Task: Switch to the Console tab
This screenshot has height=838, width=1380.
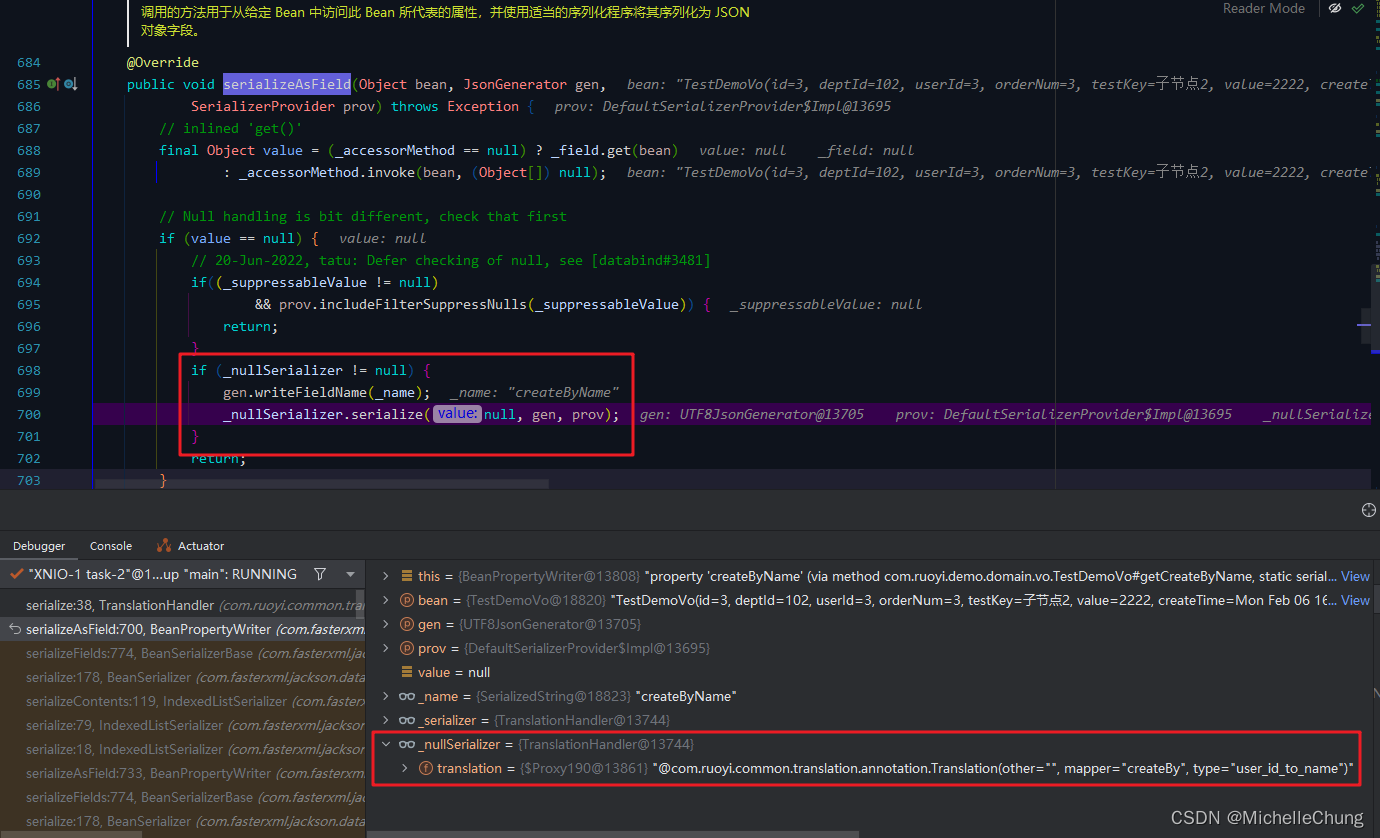Action: pyautogui.click(x=111, y=546)
